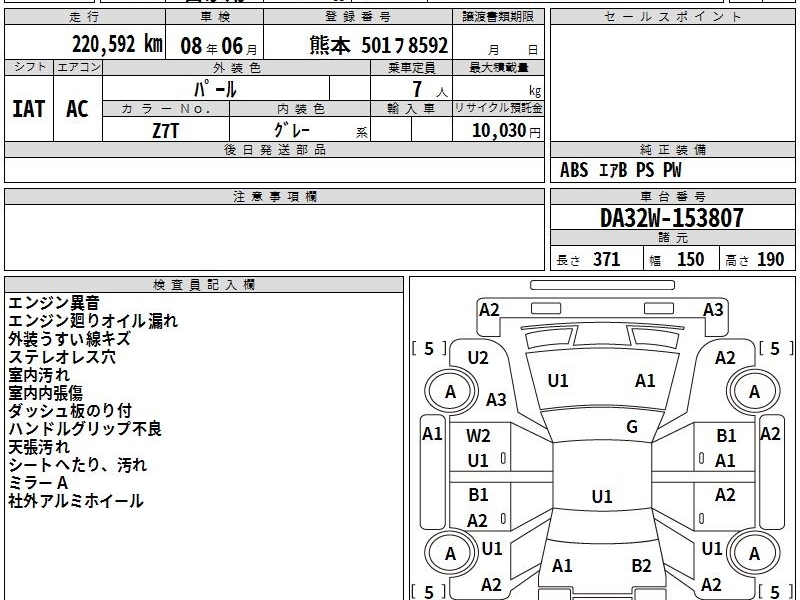Click the mileage value 220,592 km

click(x=117, y=44)
